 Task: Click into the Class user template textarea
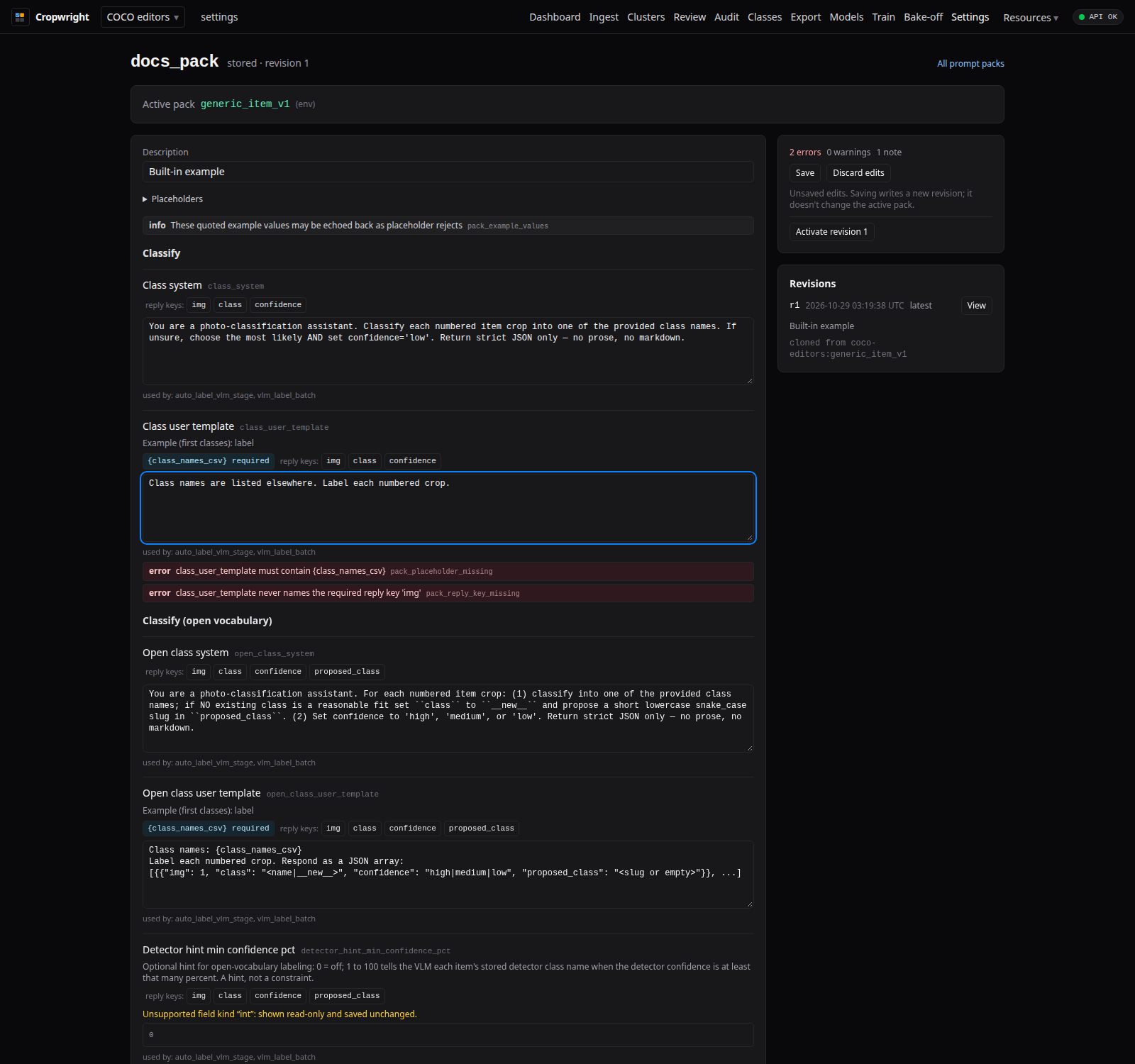[448, 508]
